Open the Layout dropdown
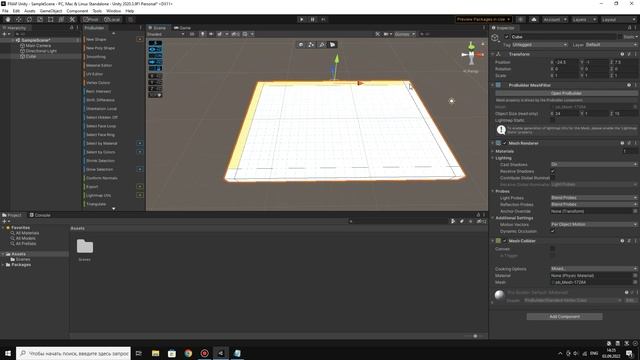 618,19
